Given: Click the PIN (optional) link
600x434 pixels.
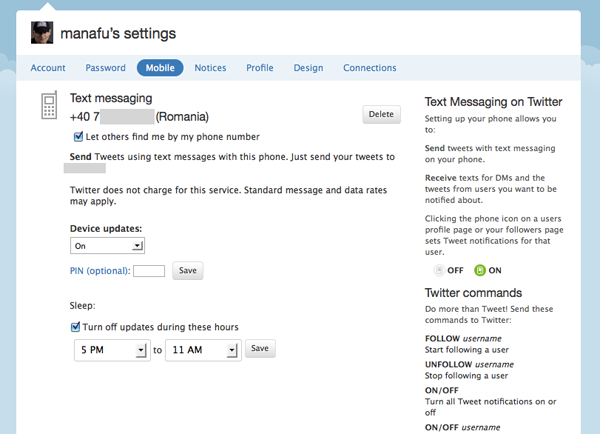Looking at the screenshot, I should [100, 271].
